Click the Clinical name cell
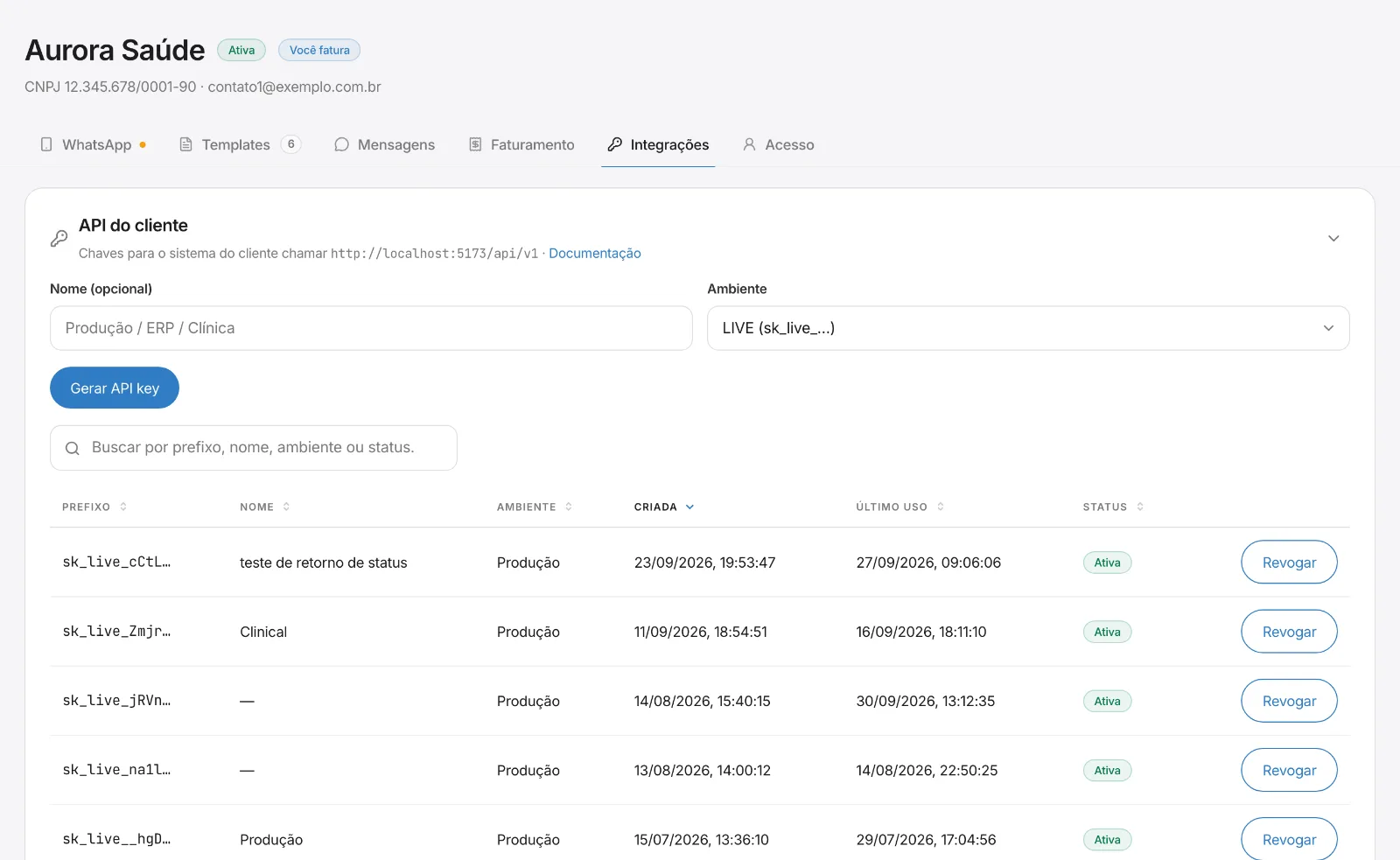 point(263,632)
